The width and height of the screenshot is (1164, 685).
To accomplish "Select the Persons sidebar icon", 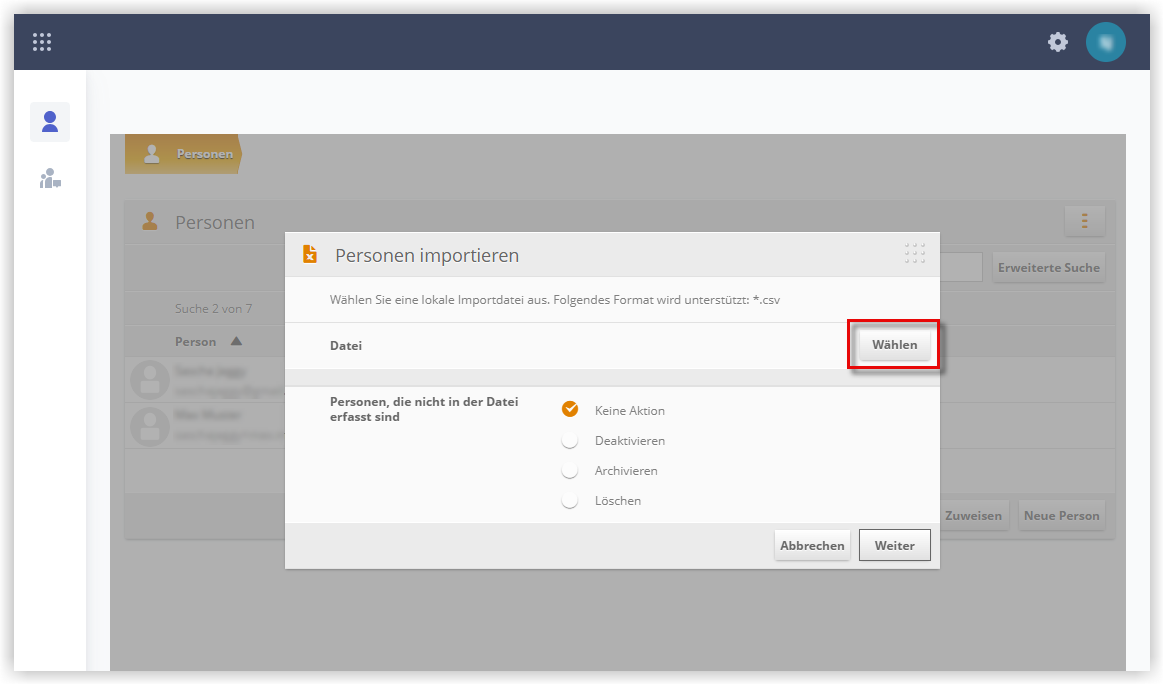I will (50, 122).
